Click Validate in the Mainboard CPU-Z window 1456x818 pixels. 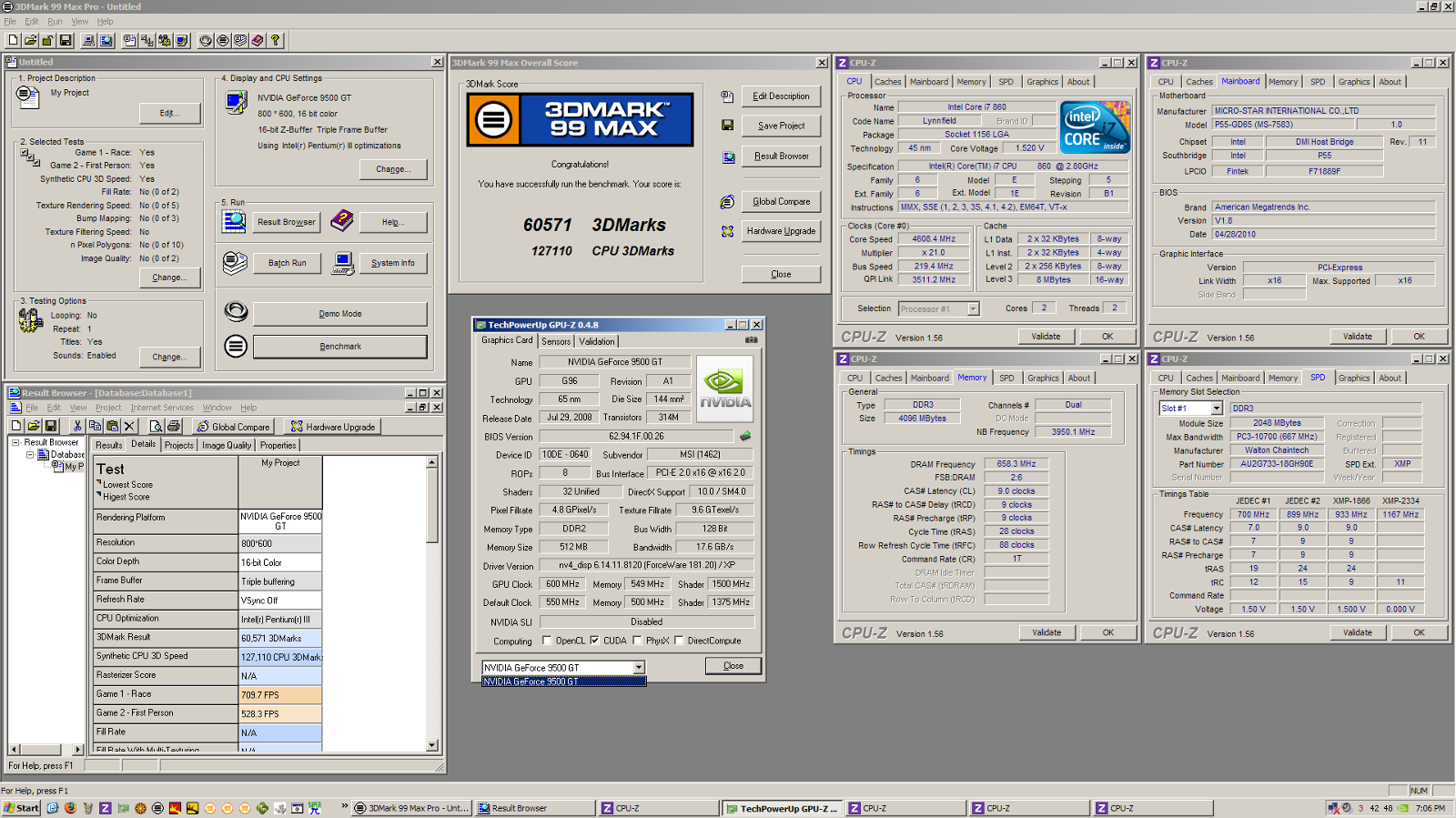click(1358, 337)
